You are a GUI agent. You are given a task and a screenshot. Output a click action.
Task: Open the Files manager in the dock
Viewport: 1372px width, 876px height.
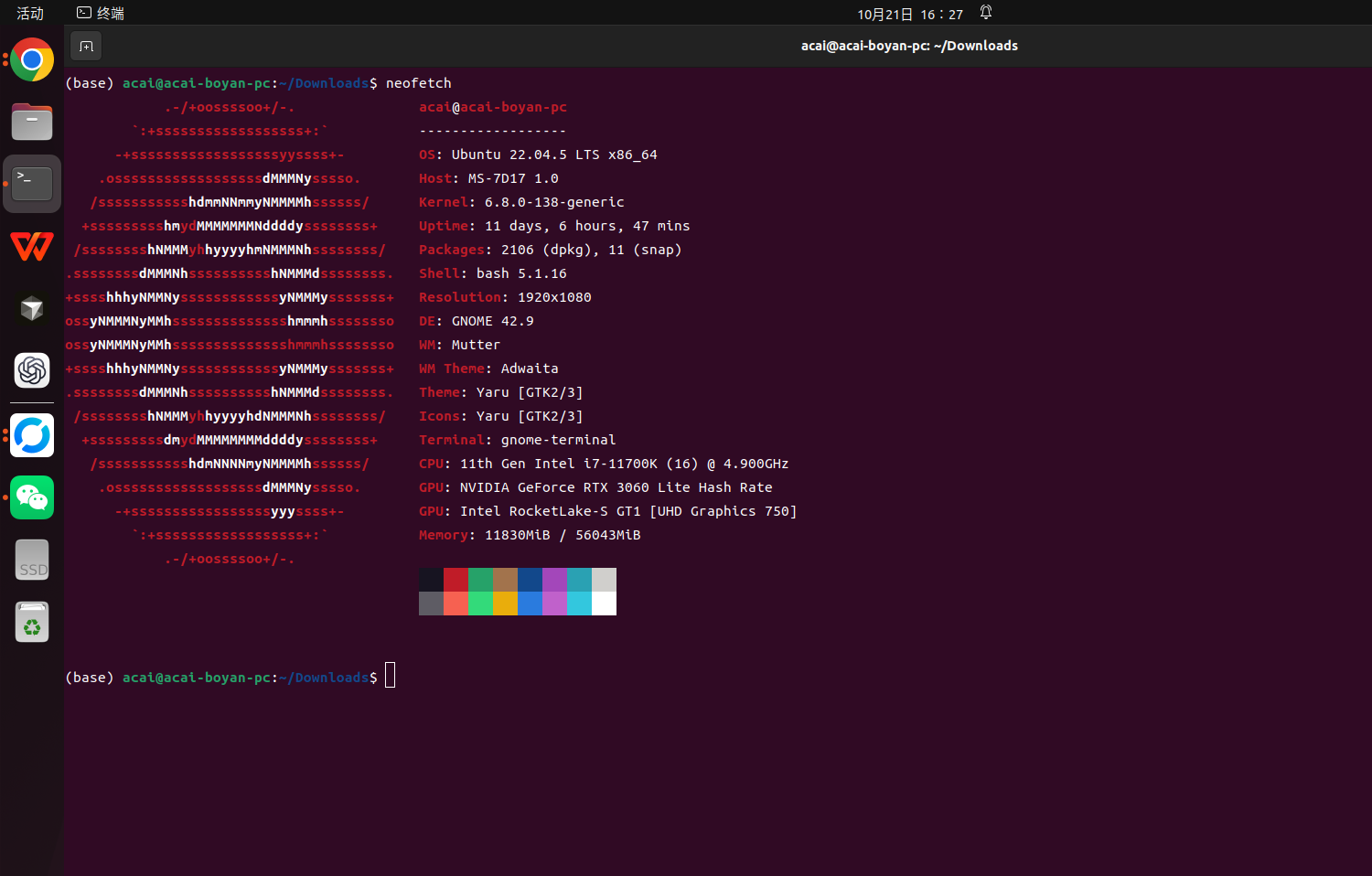coord(32,122)
